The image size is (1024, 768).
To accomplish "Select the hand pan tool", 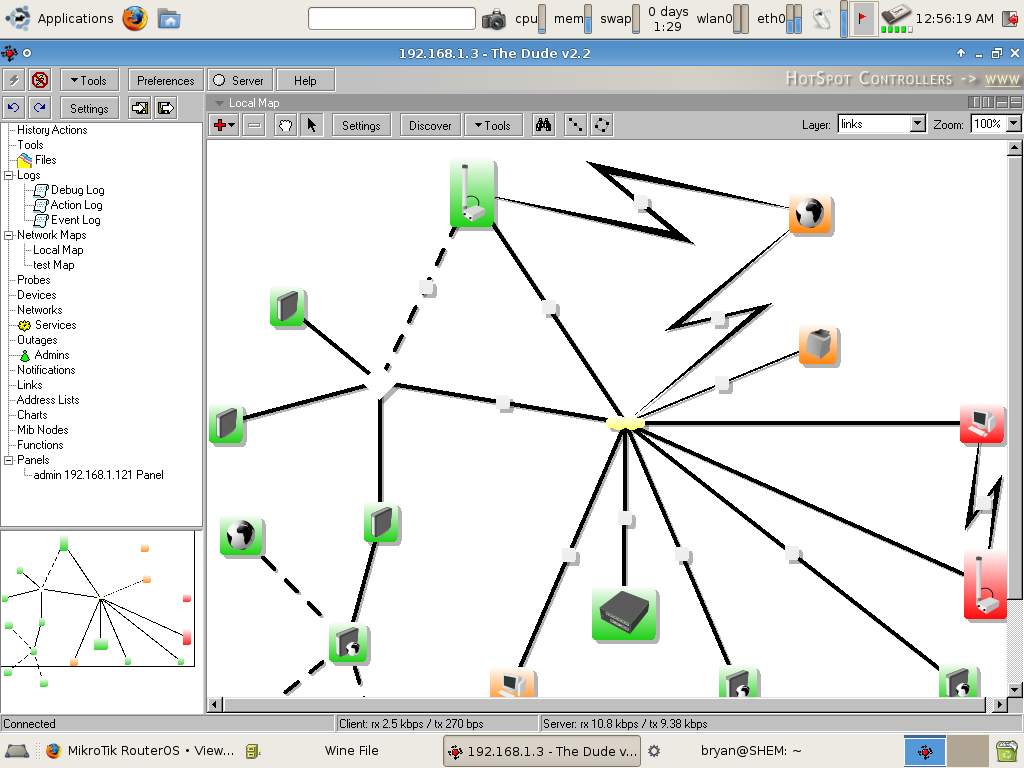I will click(285, 125).
